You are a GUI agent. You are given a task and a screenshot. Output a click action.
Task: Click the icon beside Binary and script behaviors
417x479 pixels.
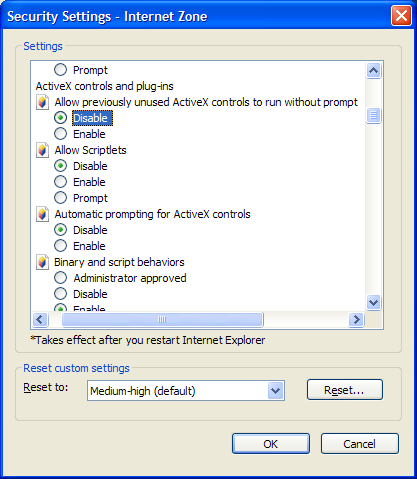(x=42, y=262)
